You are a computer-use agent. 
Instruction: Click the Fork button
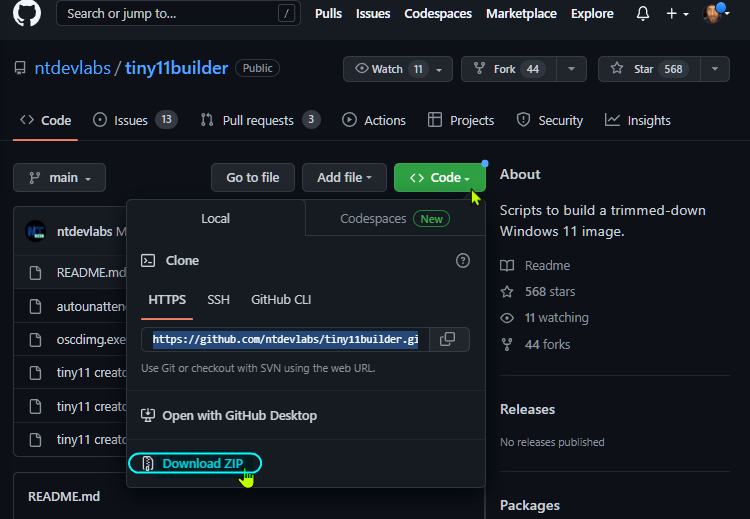(508, 69)
